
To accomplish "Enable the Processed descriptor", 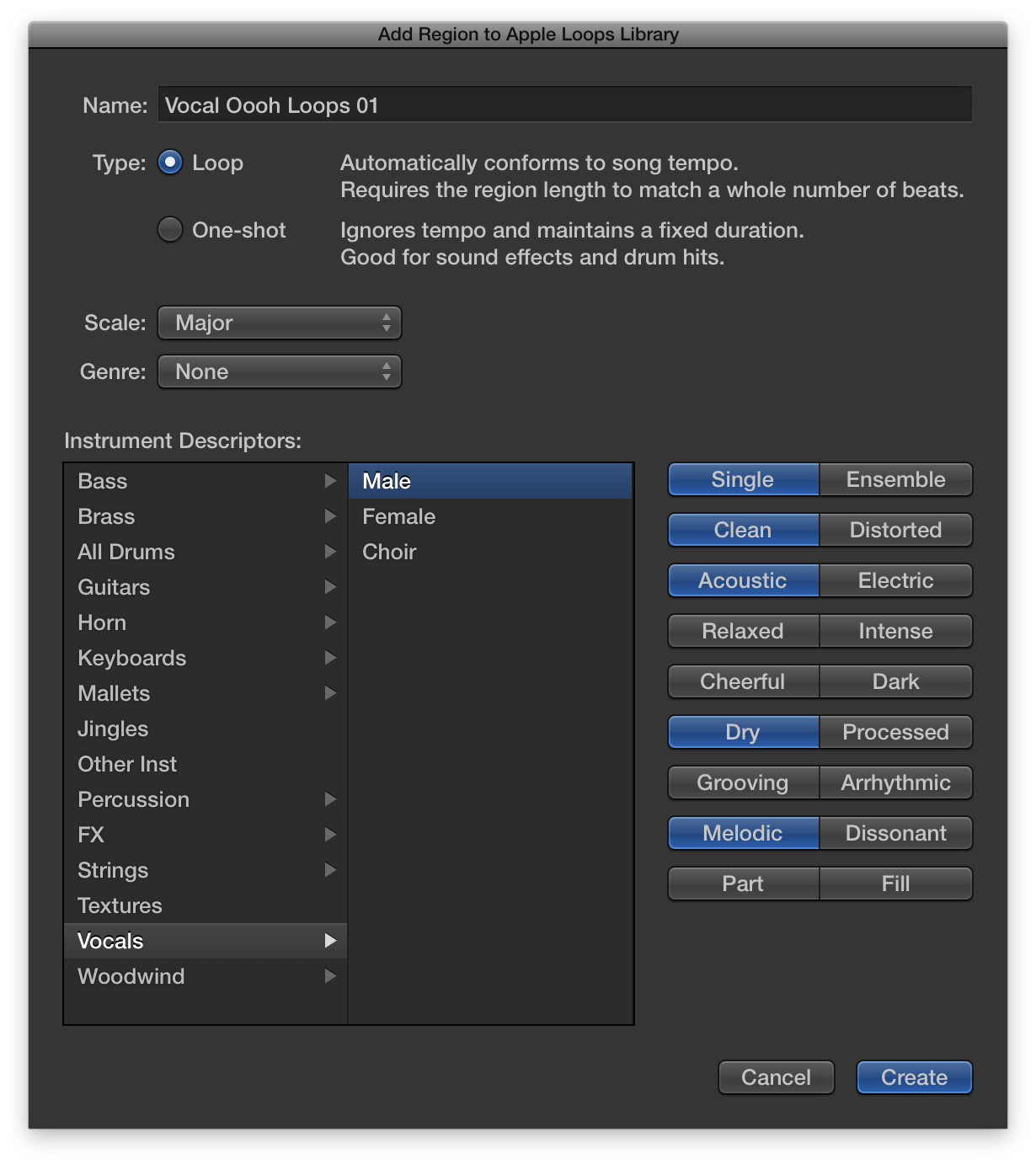I will coord(895,732).
